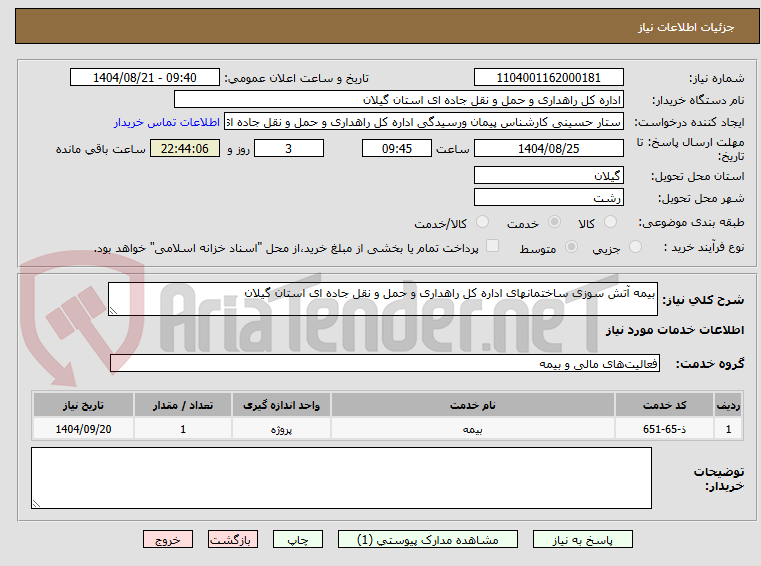Click the شماره نیاز label
The width and height of the screenshot is (761, 566).
716,78
